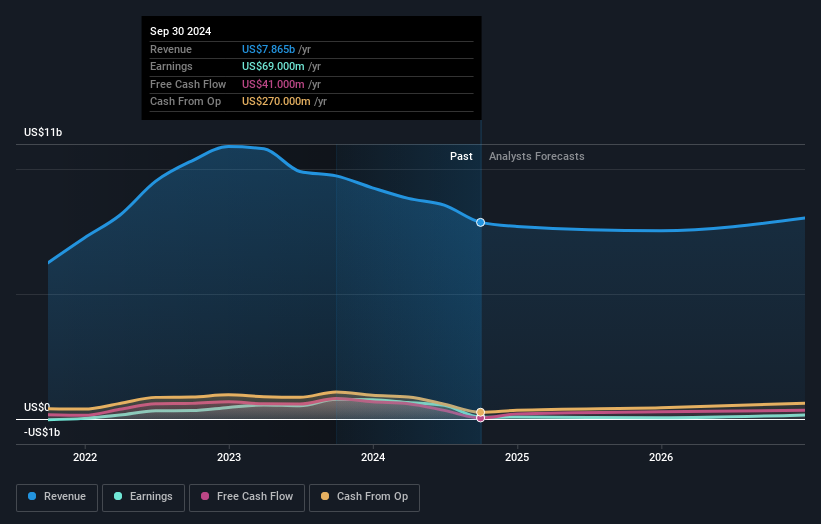This screenshot has width=821, height=524.
Task: Toggle the Free Cash Flow legend series
Action: (247, 497)
